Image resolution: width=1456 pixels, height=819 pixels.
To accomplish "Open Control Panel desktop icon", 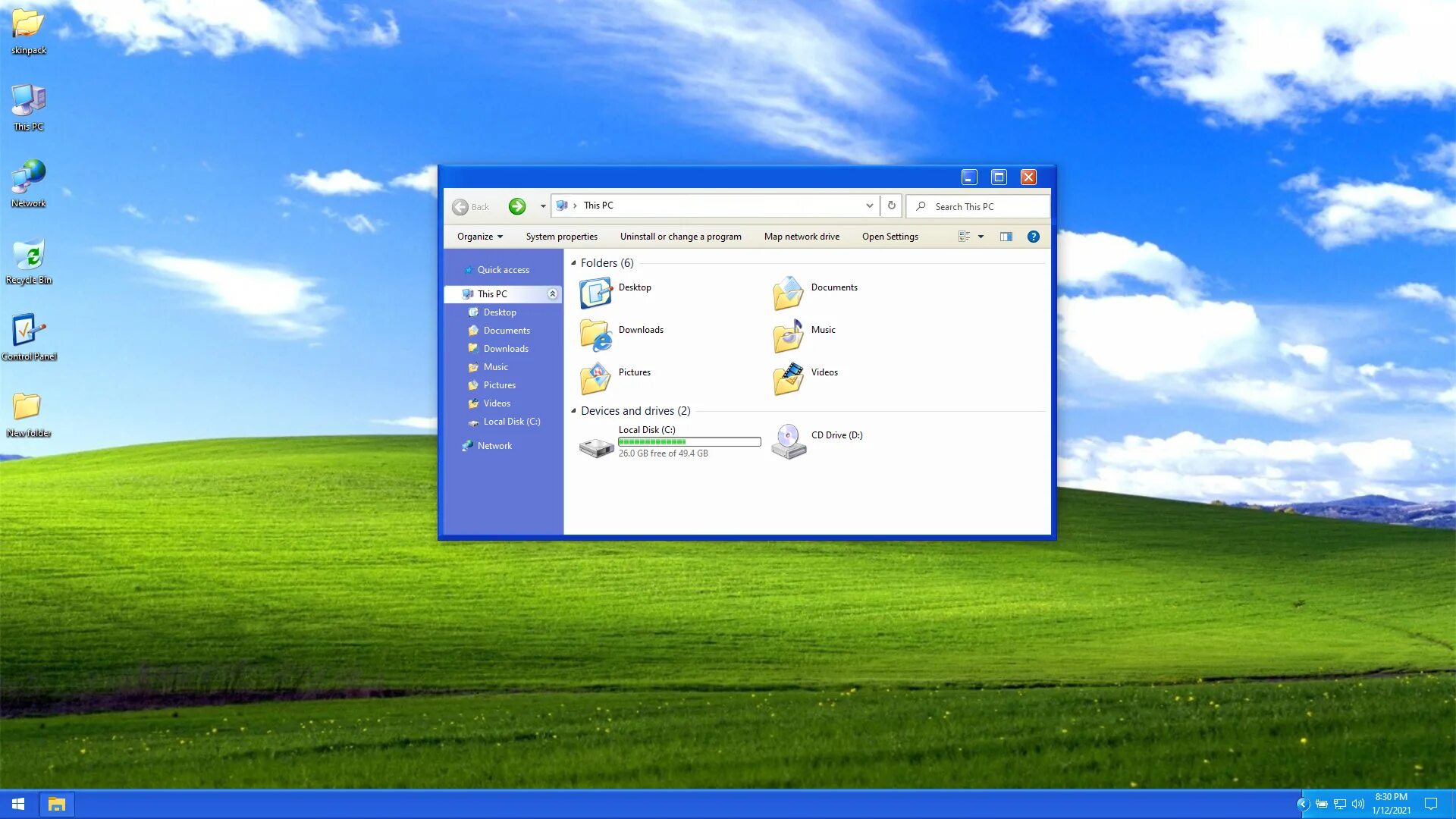I will pos(29,331).
